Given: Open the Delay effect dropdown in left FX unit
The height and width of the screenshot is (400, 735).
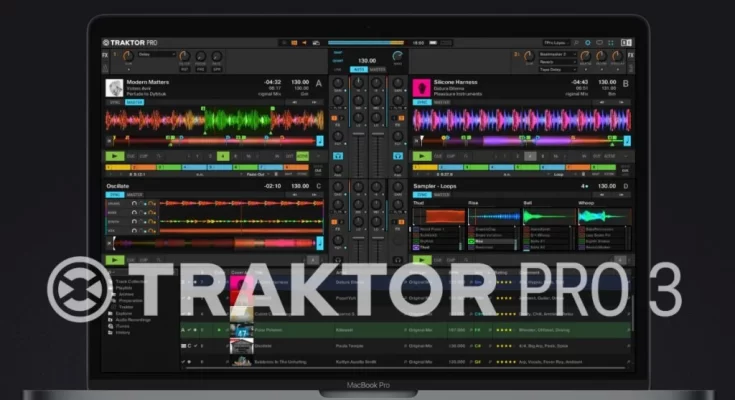Looking at the screenshot, I should [x=155, y=54].
